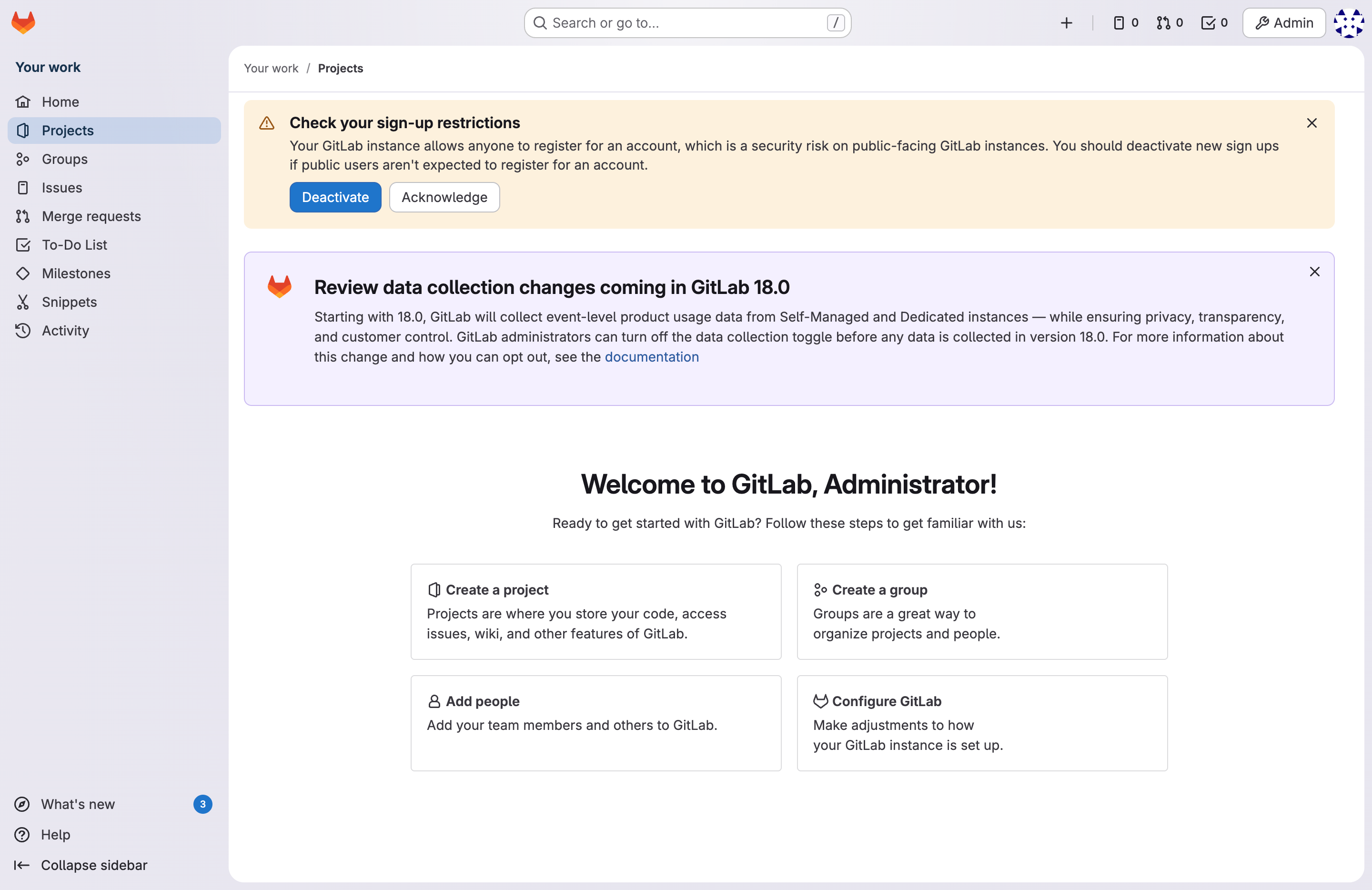Collapse the sidebar
This screenshot has width=1372, height=890.
click(x=93, y=865)
